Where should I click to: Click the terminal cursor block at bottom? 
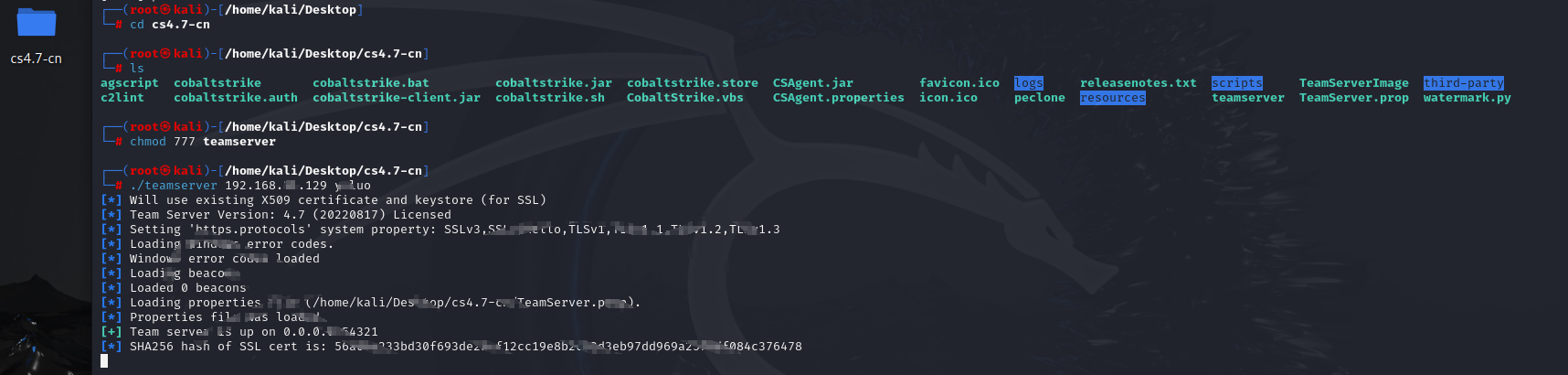(x=104, y=361)
